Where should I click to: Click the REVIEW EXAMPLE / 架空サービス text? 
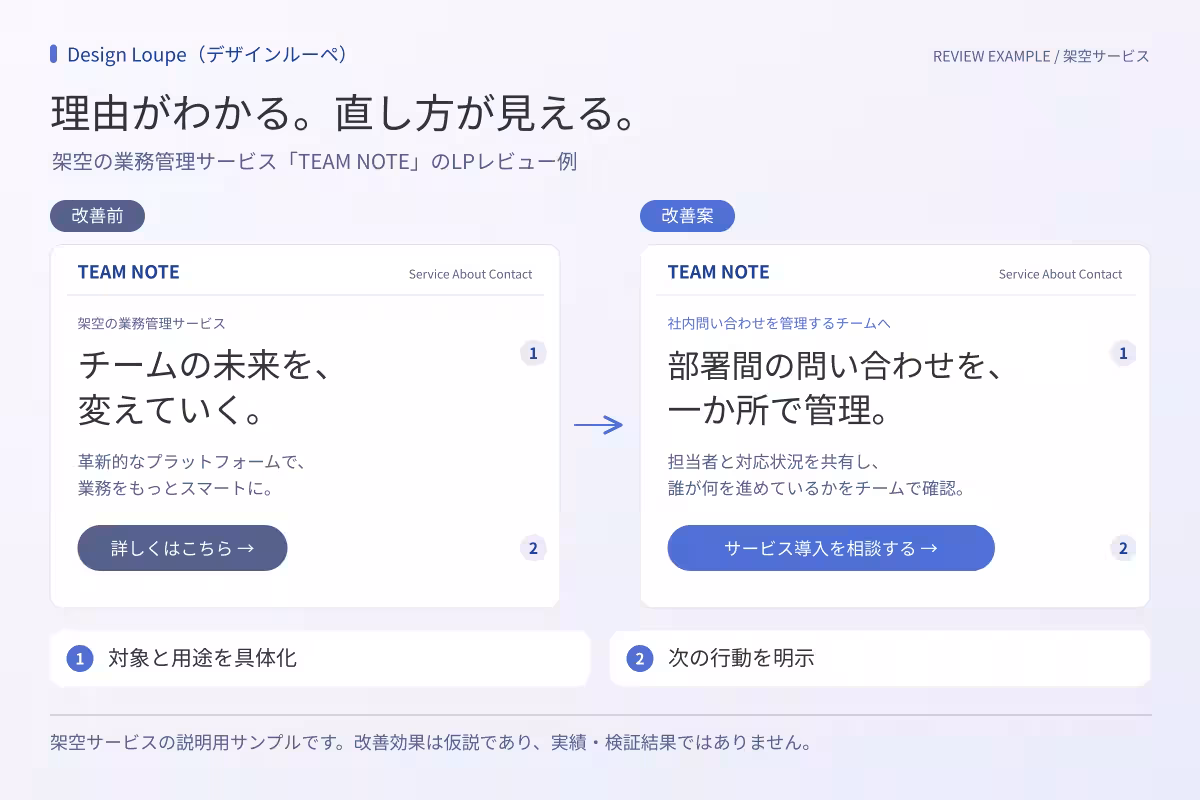[1041, 56]
